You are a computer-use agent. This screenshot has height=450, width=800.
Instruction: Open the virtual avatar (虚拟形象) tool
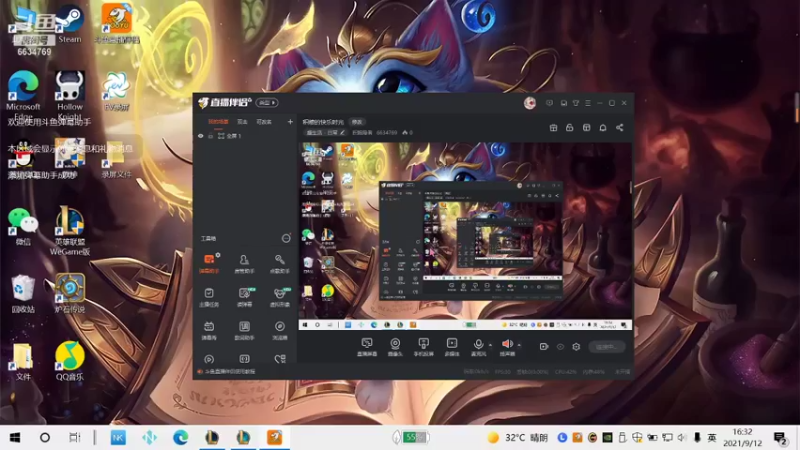tap(280, 297)
